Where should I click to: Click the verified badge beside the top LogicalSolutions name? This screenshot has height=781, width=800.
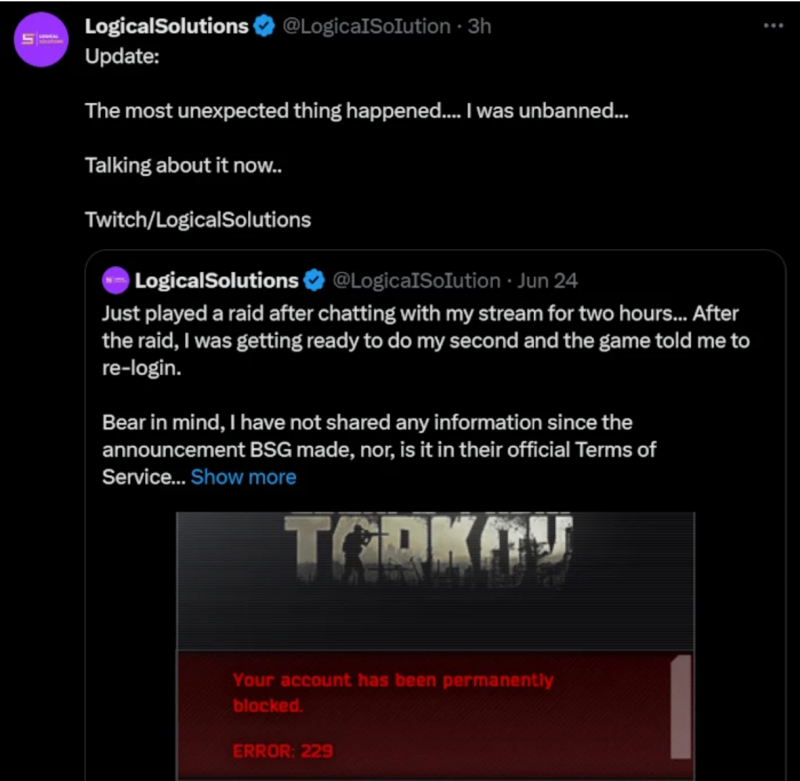point(264,27)
